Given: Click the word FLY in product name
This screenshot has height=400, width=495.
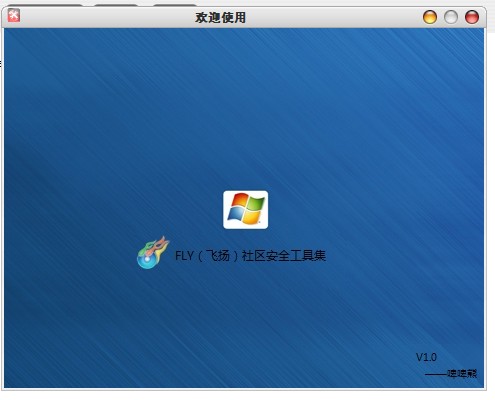Looking at the screenshot, I should coord(184,256).
